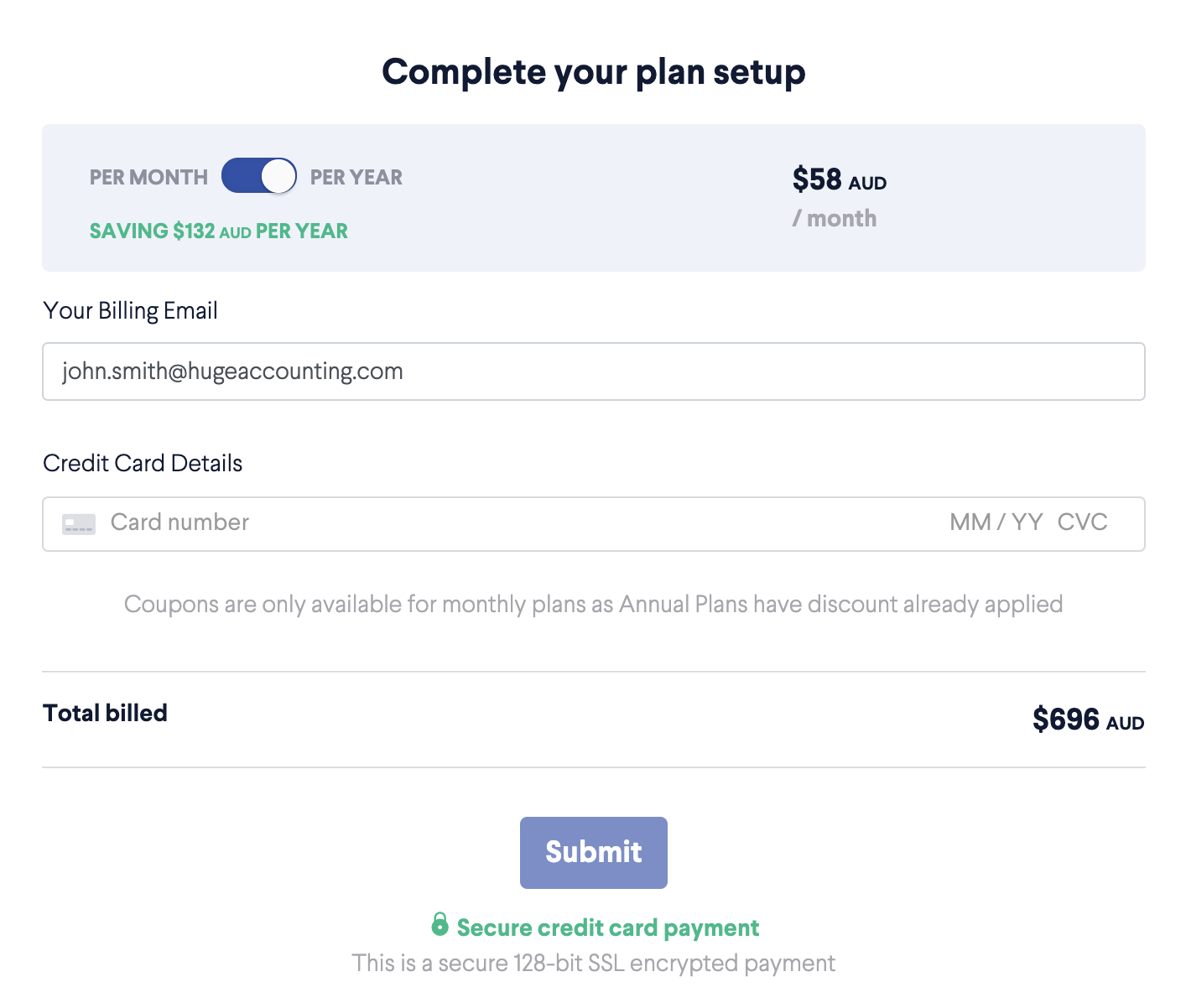Screen dimensions: 1186x1008
Task: Click the CVC code field
Action: [1082, 522]
